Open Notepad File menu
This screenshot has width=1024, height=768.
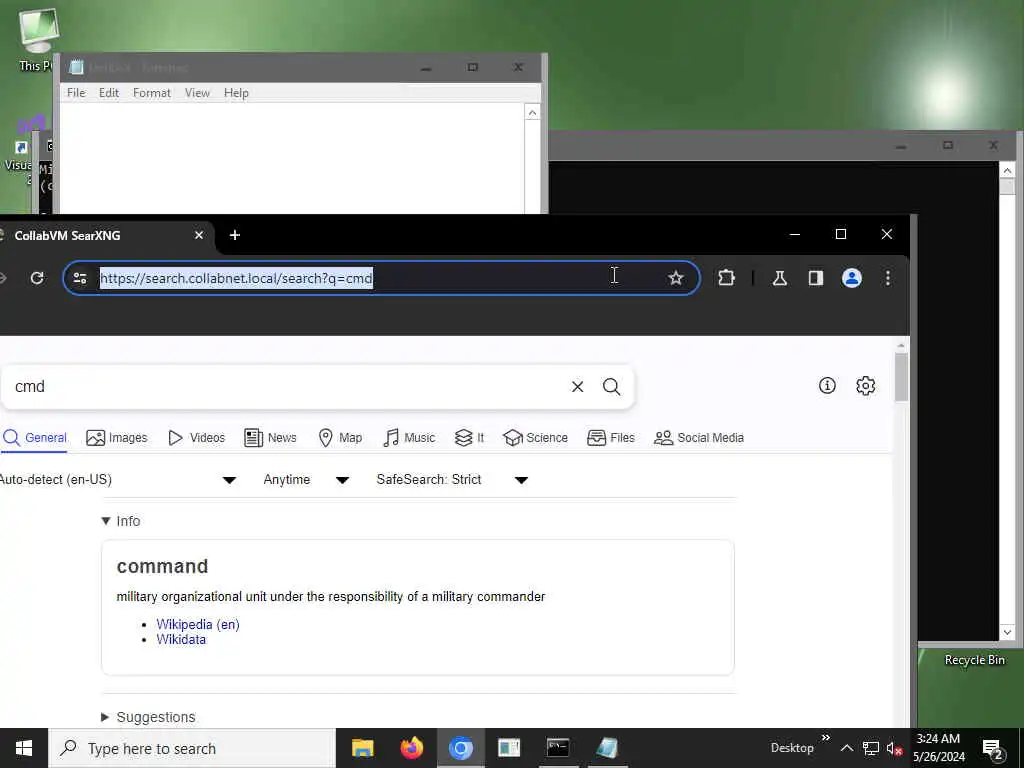click(76, 93)
